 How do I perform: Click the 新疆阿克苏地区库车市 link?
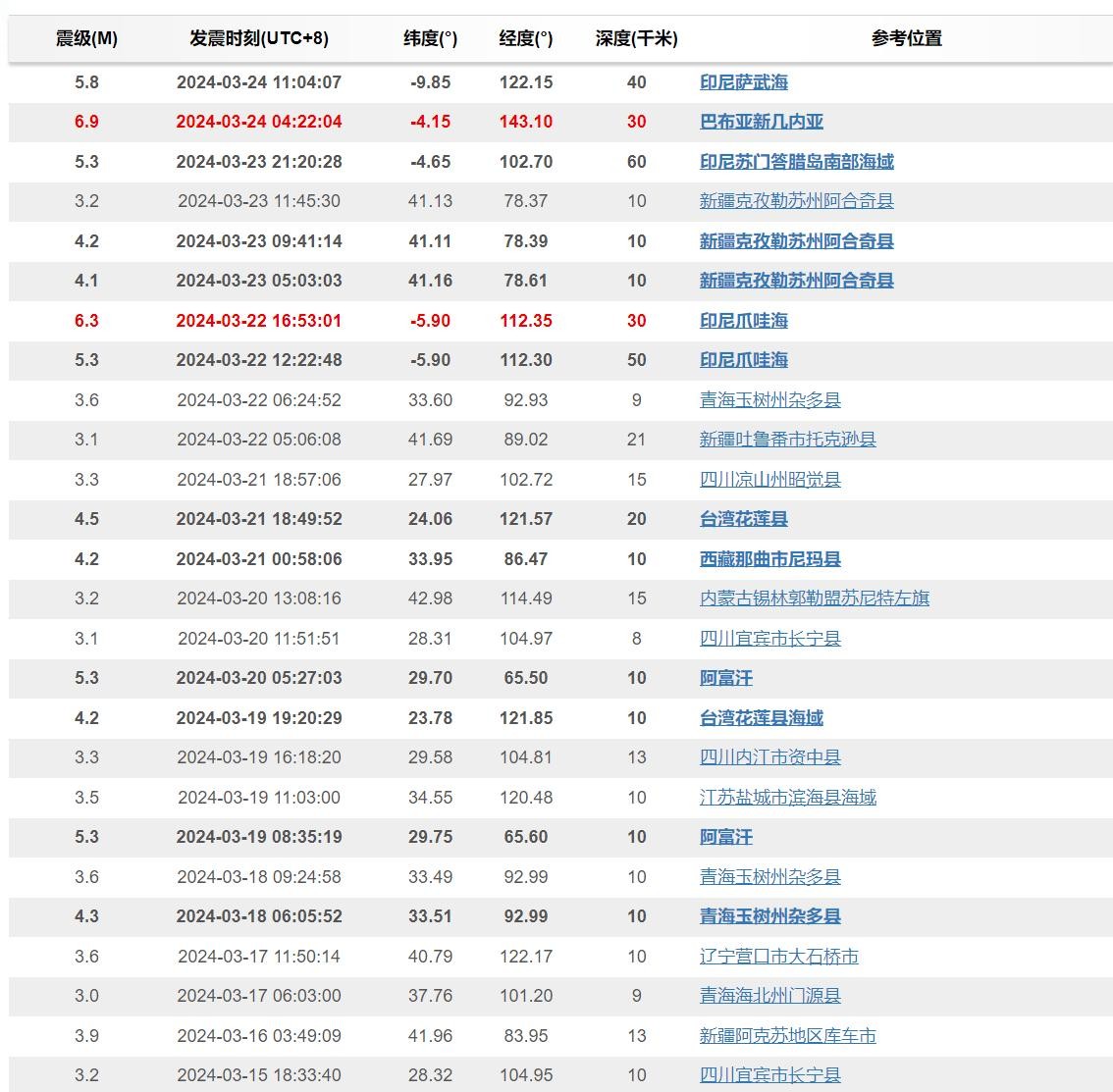point(787,1036)
